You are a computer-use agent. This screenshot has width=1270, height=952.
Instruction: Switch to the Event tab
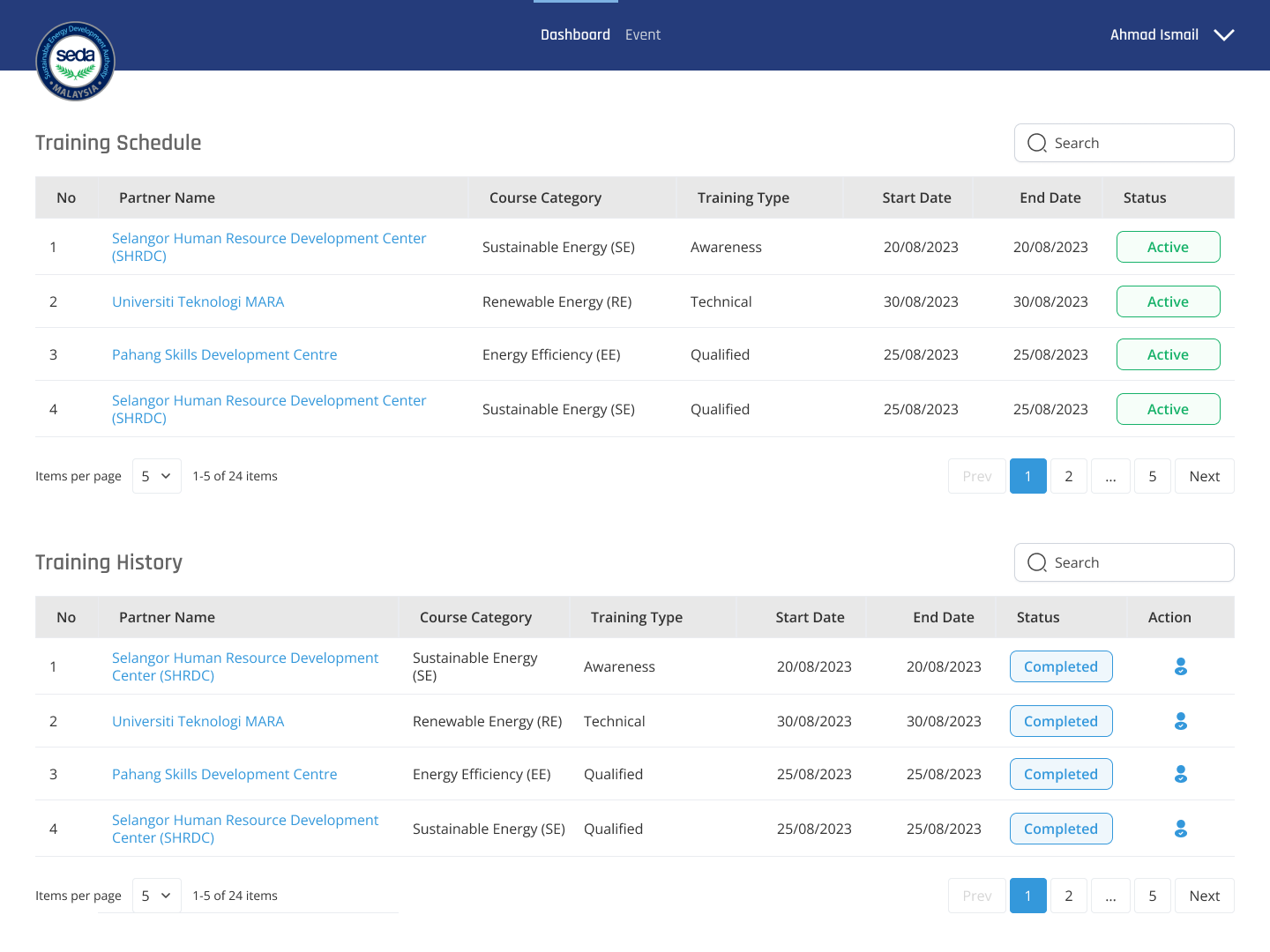[643, 34]
